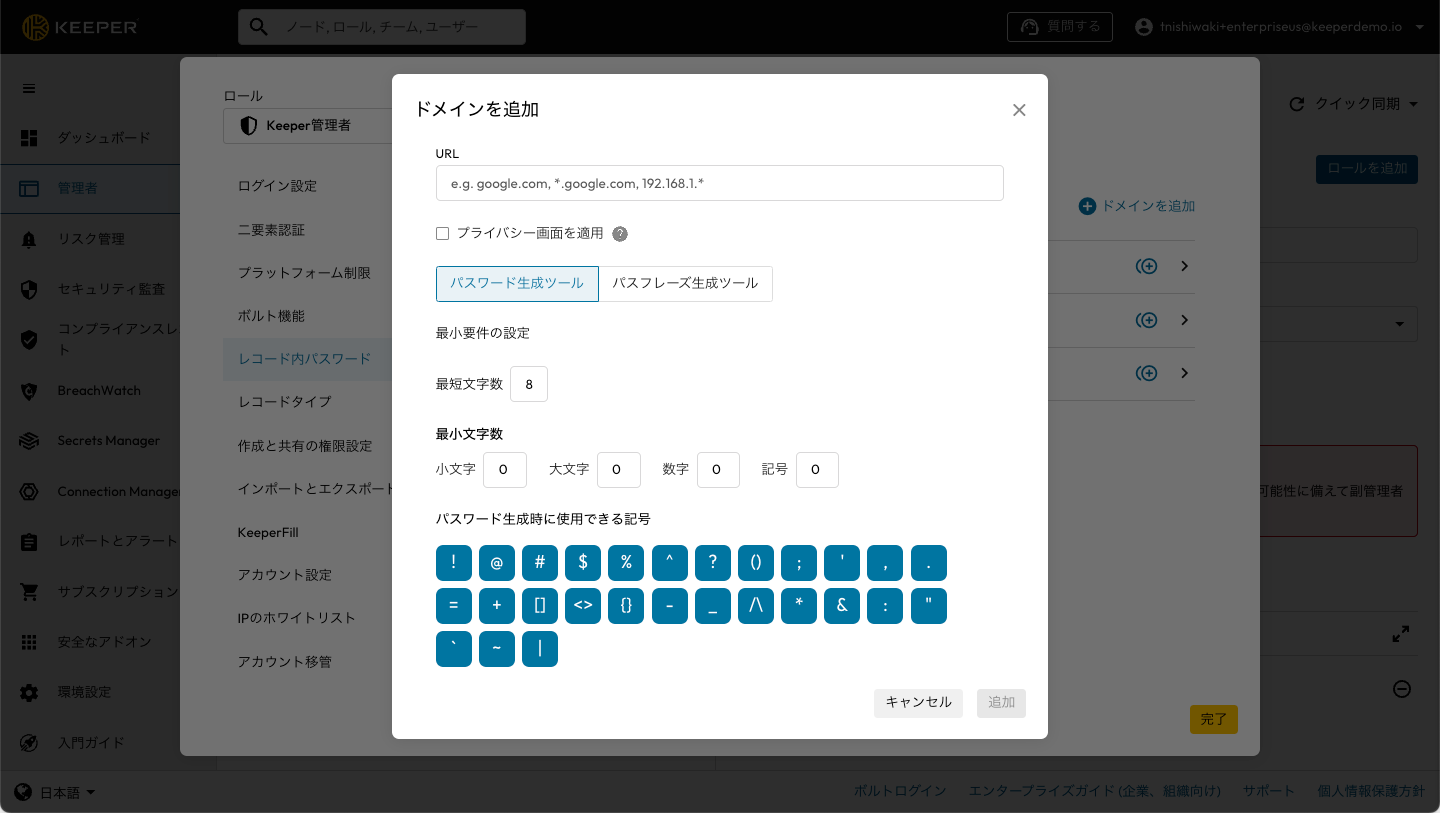Click the BreachWatch sidebar icon
1440x813 pixels.
point(29,391)
